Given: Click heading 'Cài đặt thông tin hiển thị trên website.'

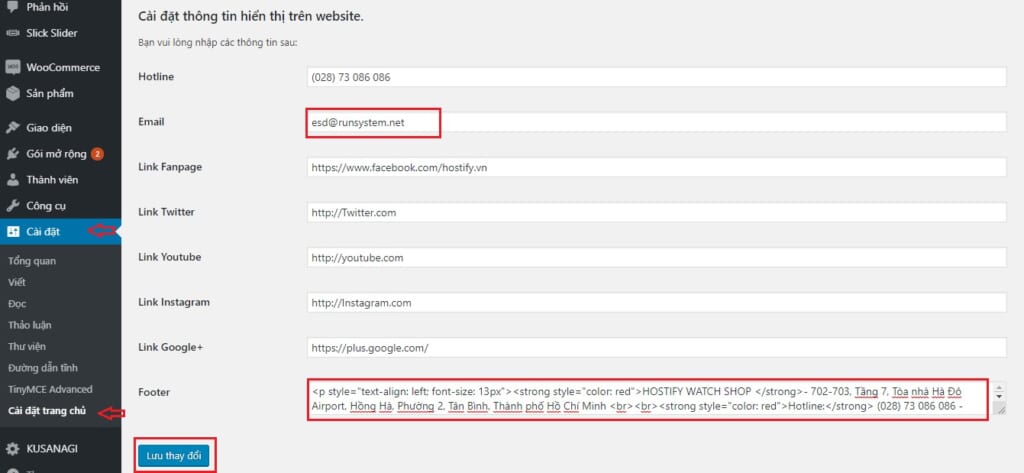Looking at the screenshot, I should coord(251,16).
